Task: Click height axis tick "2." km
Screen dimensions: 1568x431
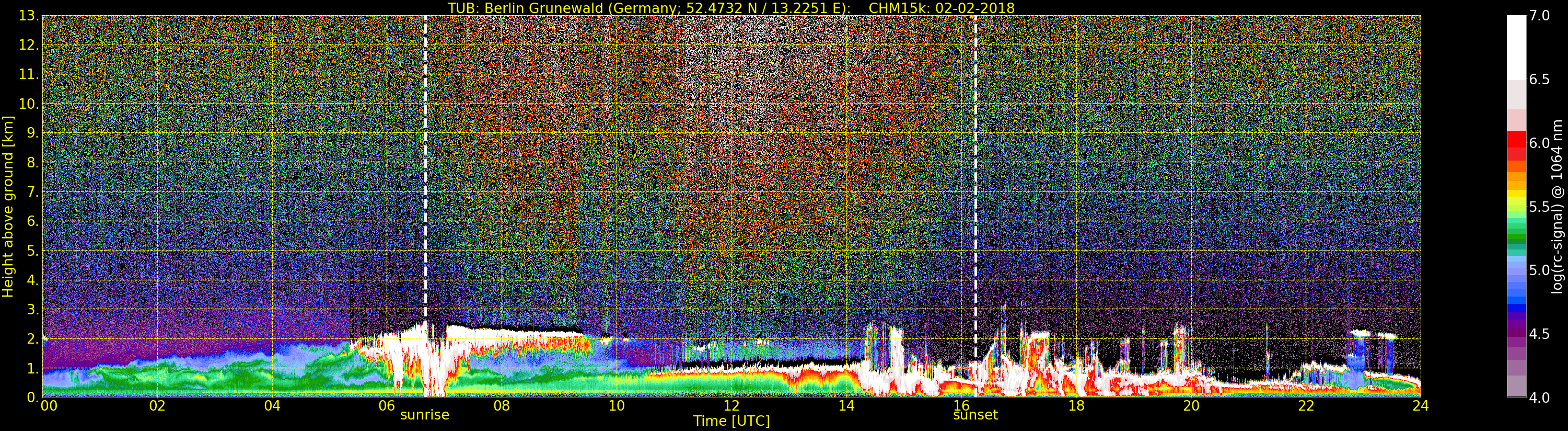Action: [x=32, y=339]
